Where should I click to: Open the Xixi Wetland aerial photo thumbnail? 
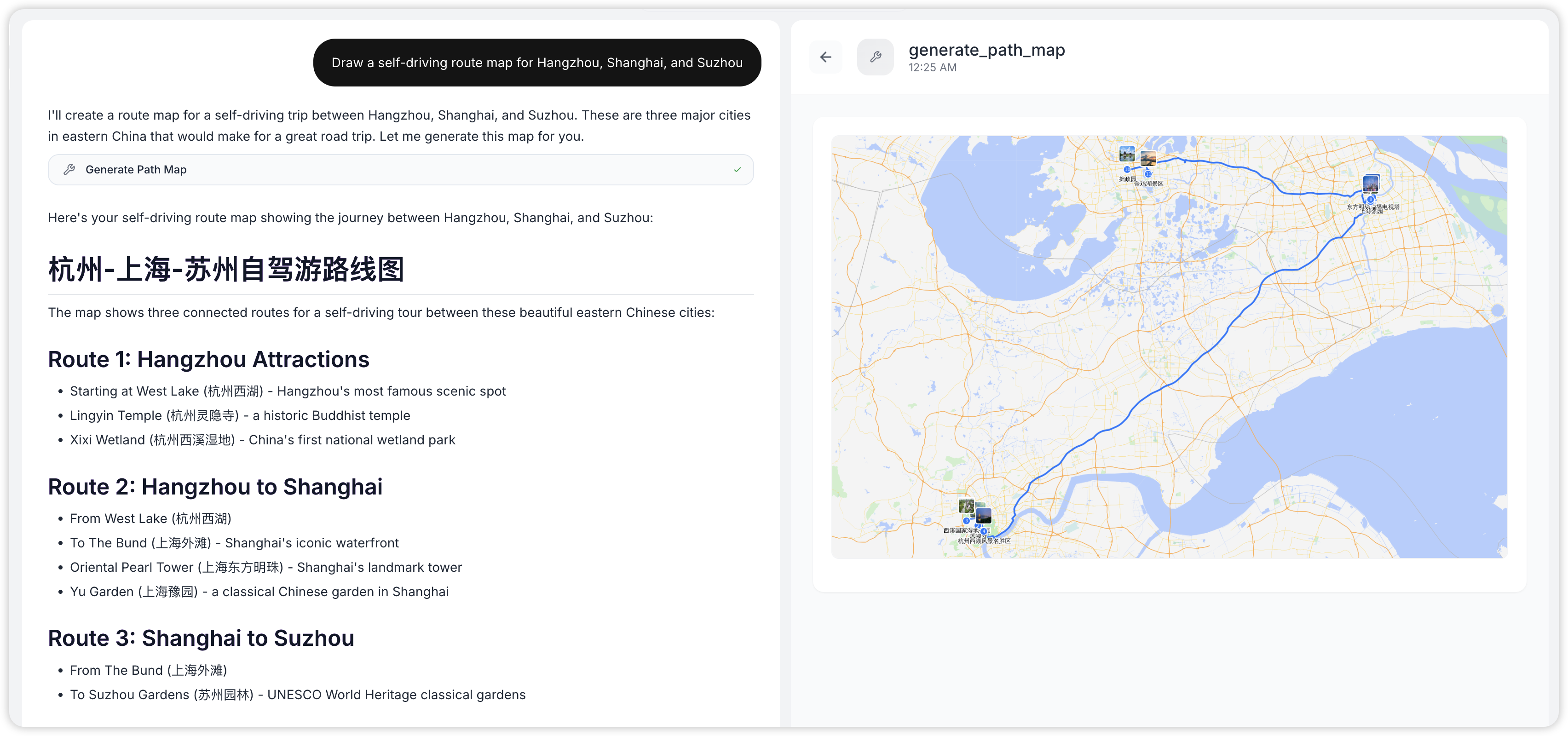[967, 506]
